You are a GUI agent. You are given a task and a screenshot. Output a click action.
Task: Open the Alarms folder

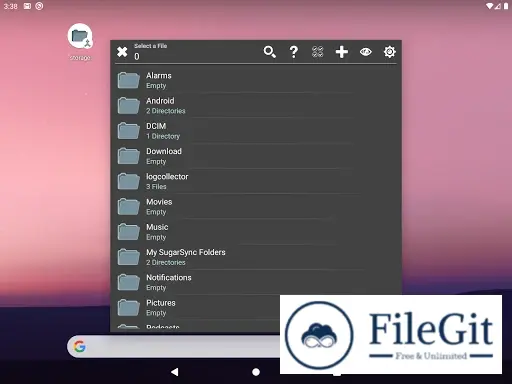[256, 80]
